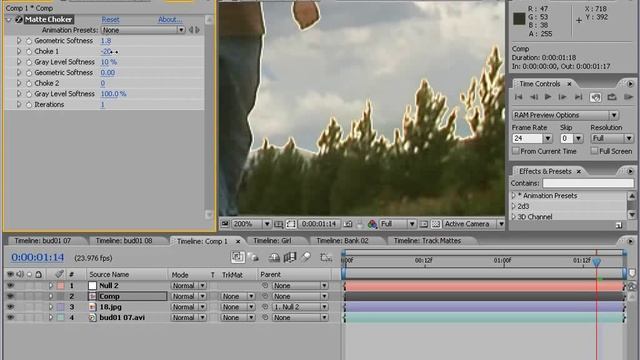Click the Iterations stopwatch icon

pyautogui.click(x=29, y=105)
